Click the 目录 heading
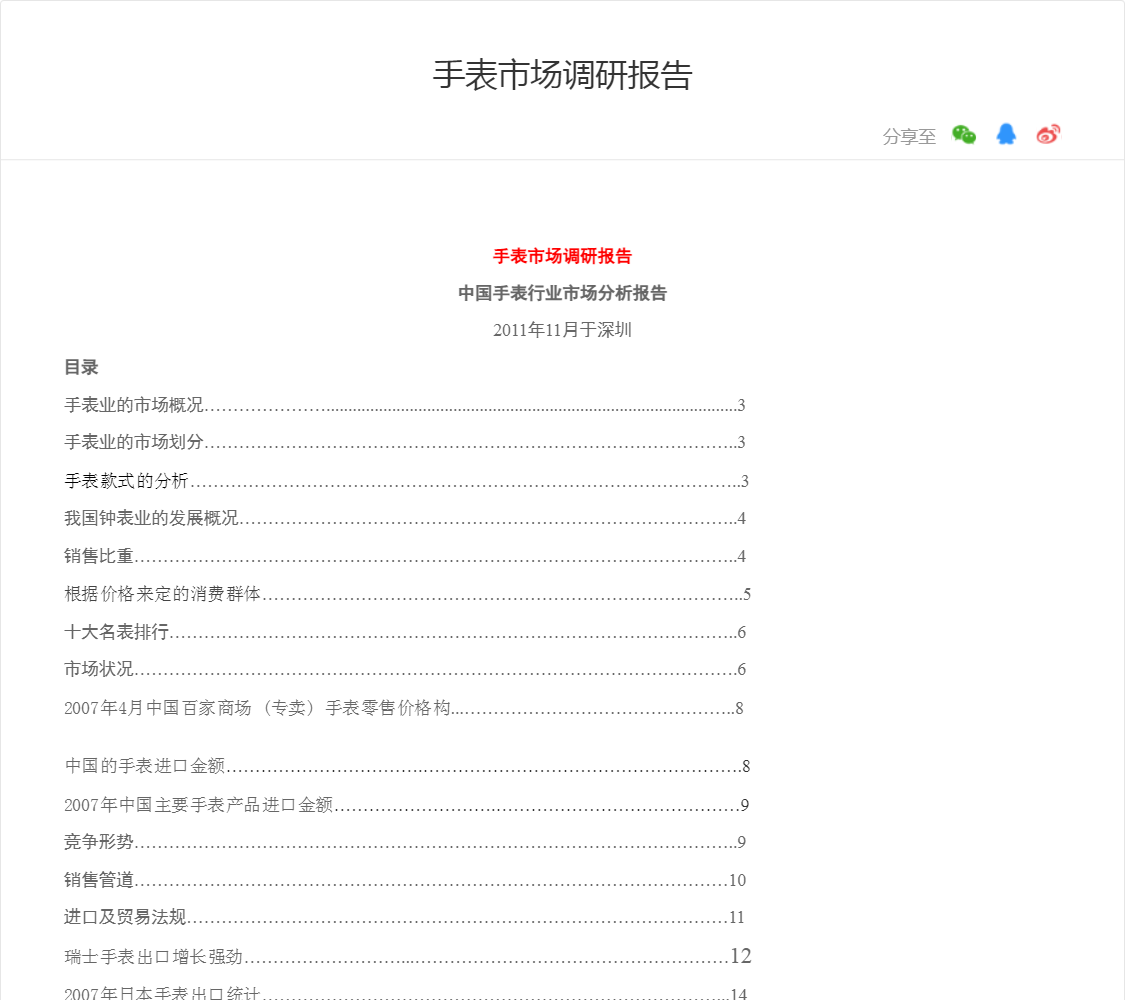Screen dimensions: 1125x1000 [x=81, y=367]
